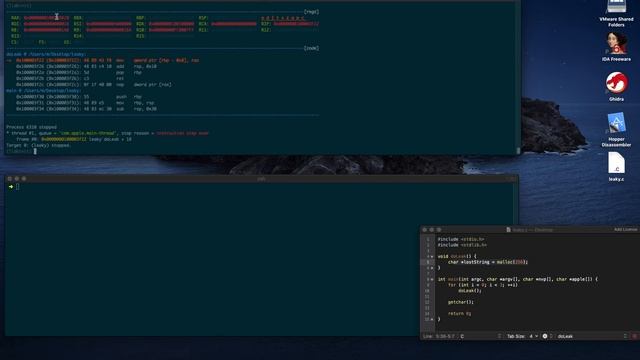
Task: Click the 'char *lostString = malloc' line
Action: pos(488,262)
